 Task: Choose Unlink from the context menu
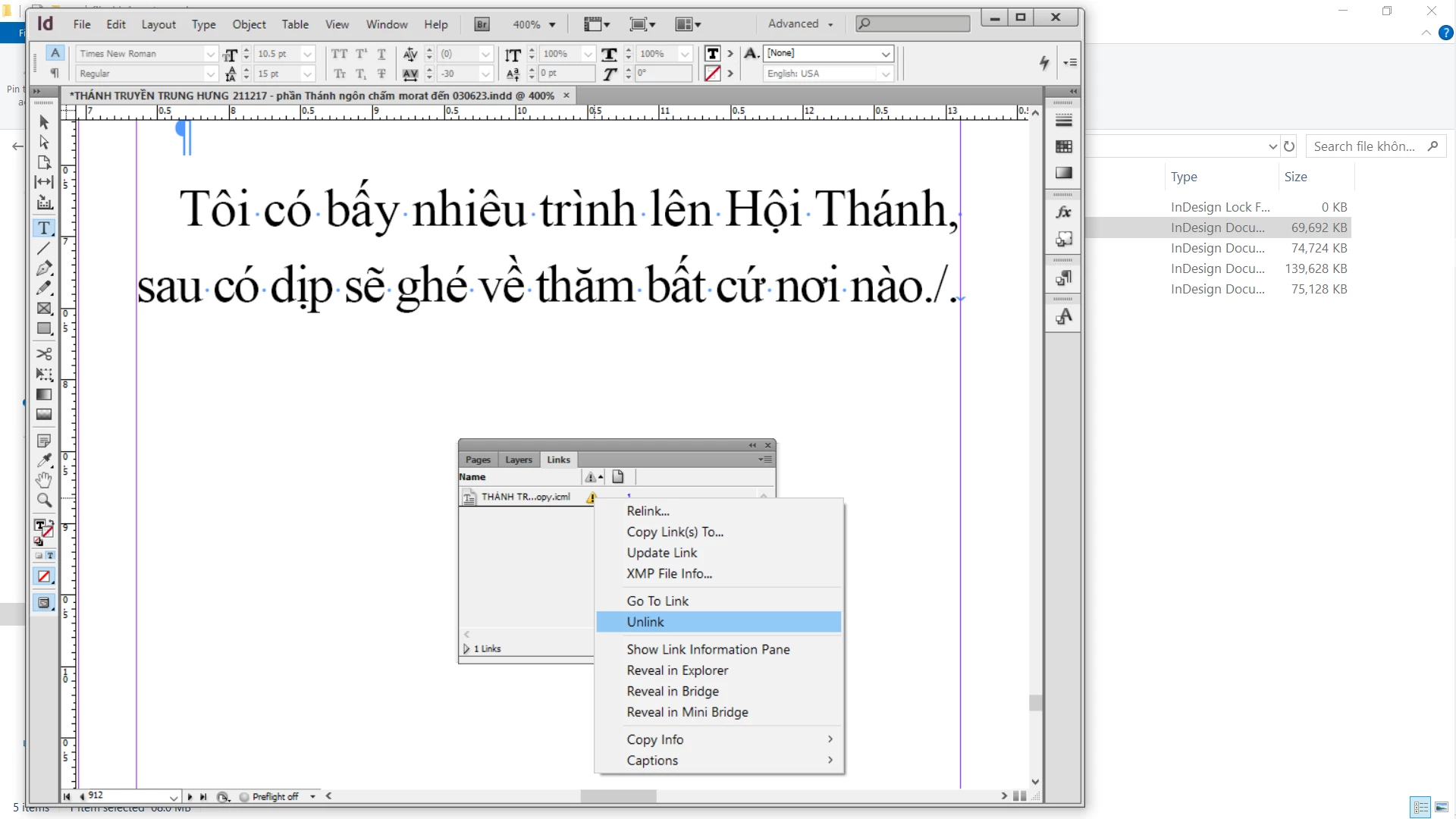(x=645, y=622)
